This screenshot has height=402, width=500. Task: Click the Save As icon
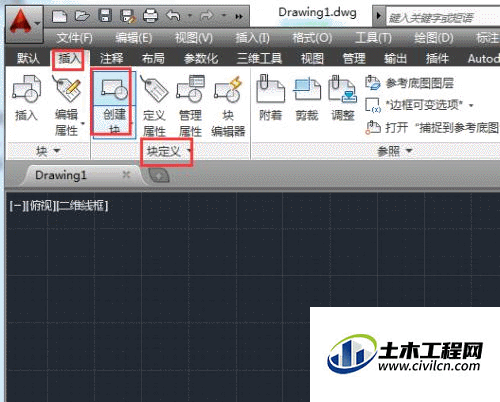tap(128, 16)
